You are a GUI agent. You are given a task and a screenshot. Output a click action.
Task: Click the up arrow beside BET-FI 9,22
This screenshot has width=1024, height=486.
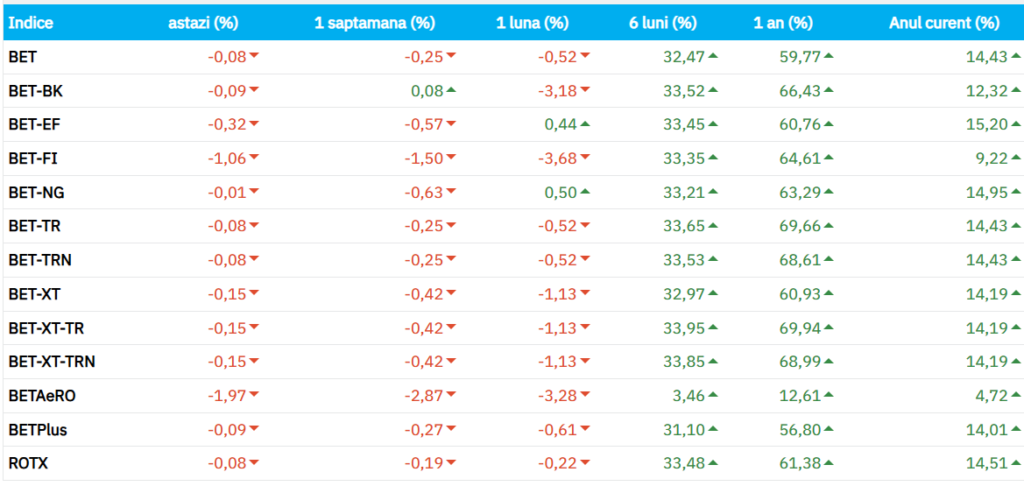click(1013, 158)
